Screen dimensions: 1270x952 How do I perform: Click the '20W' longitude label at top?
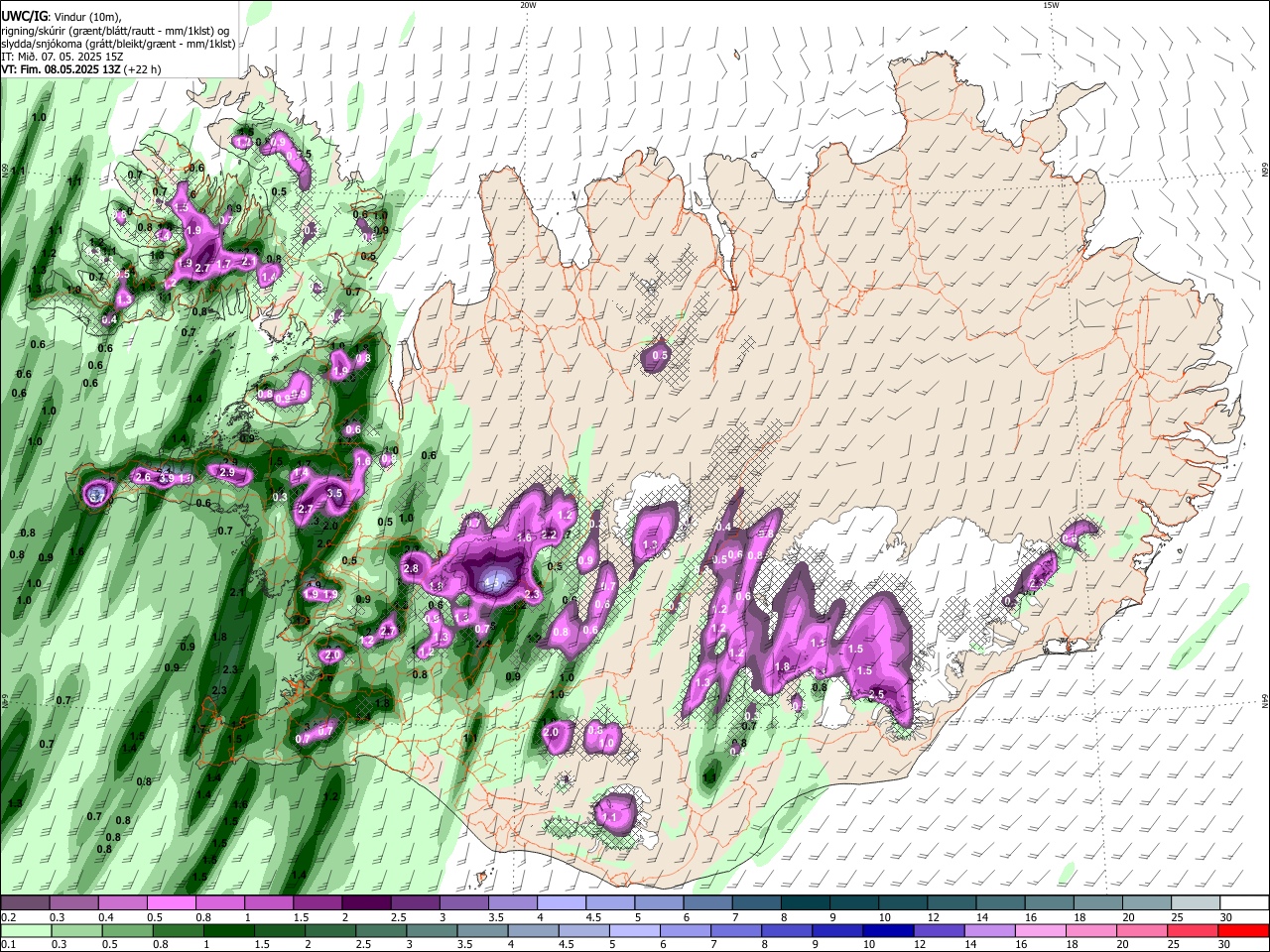pos(528,5)
